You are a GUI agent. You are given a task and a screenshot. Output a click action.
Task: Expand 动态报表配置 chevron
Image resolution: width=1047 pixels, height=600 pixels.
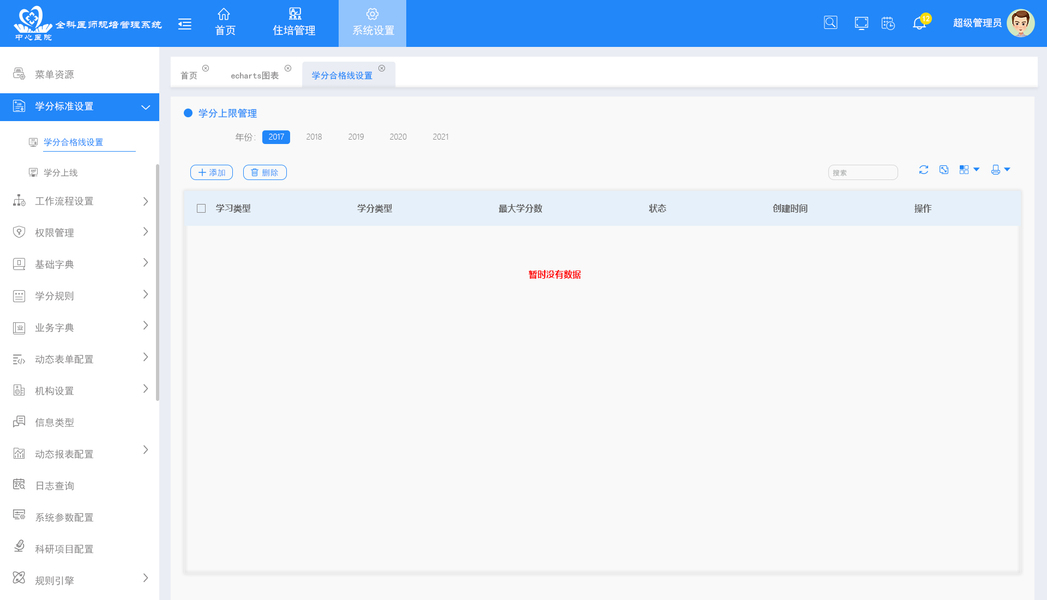[146, 450]
